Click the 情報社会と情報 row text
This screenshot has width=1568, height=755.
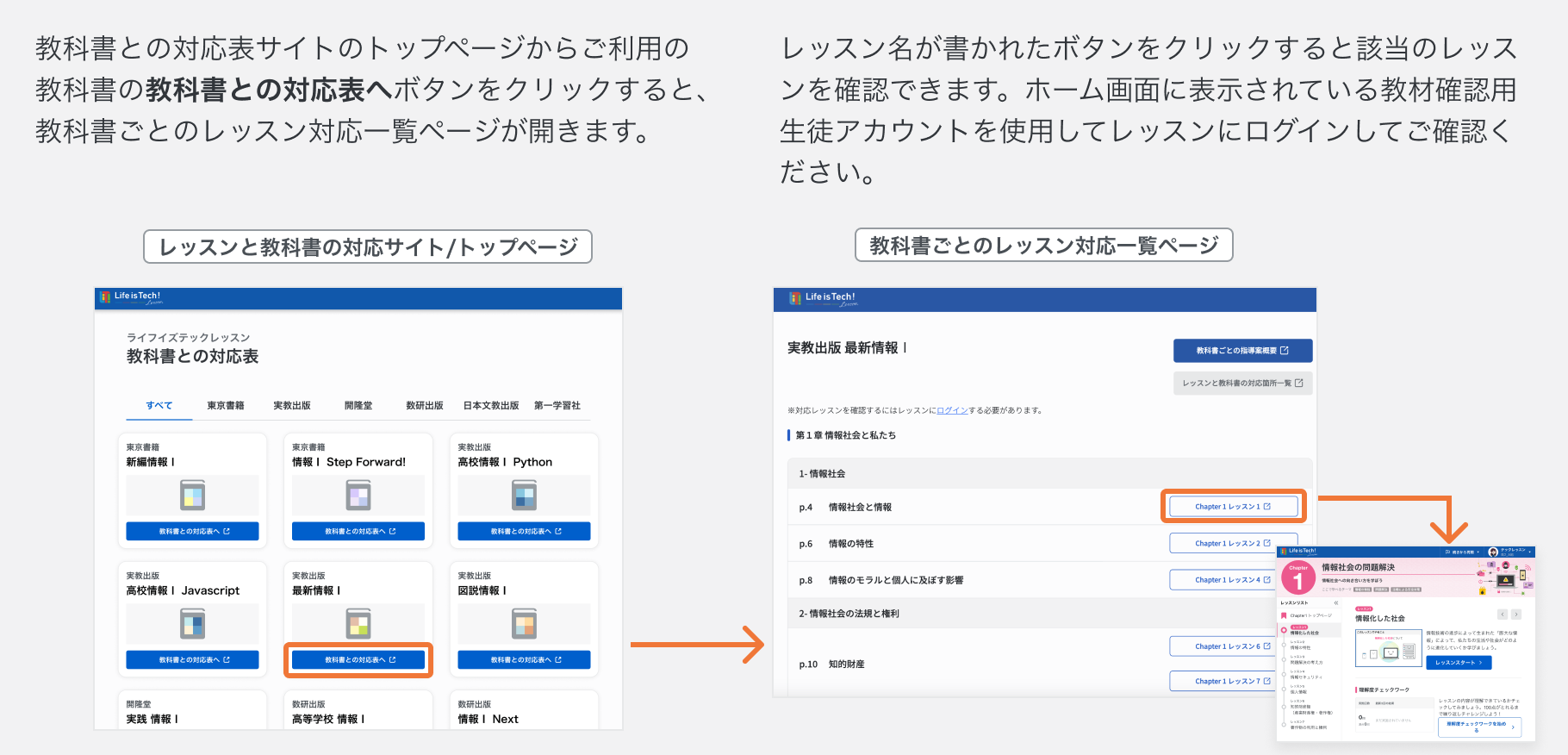click(860, 507)
